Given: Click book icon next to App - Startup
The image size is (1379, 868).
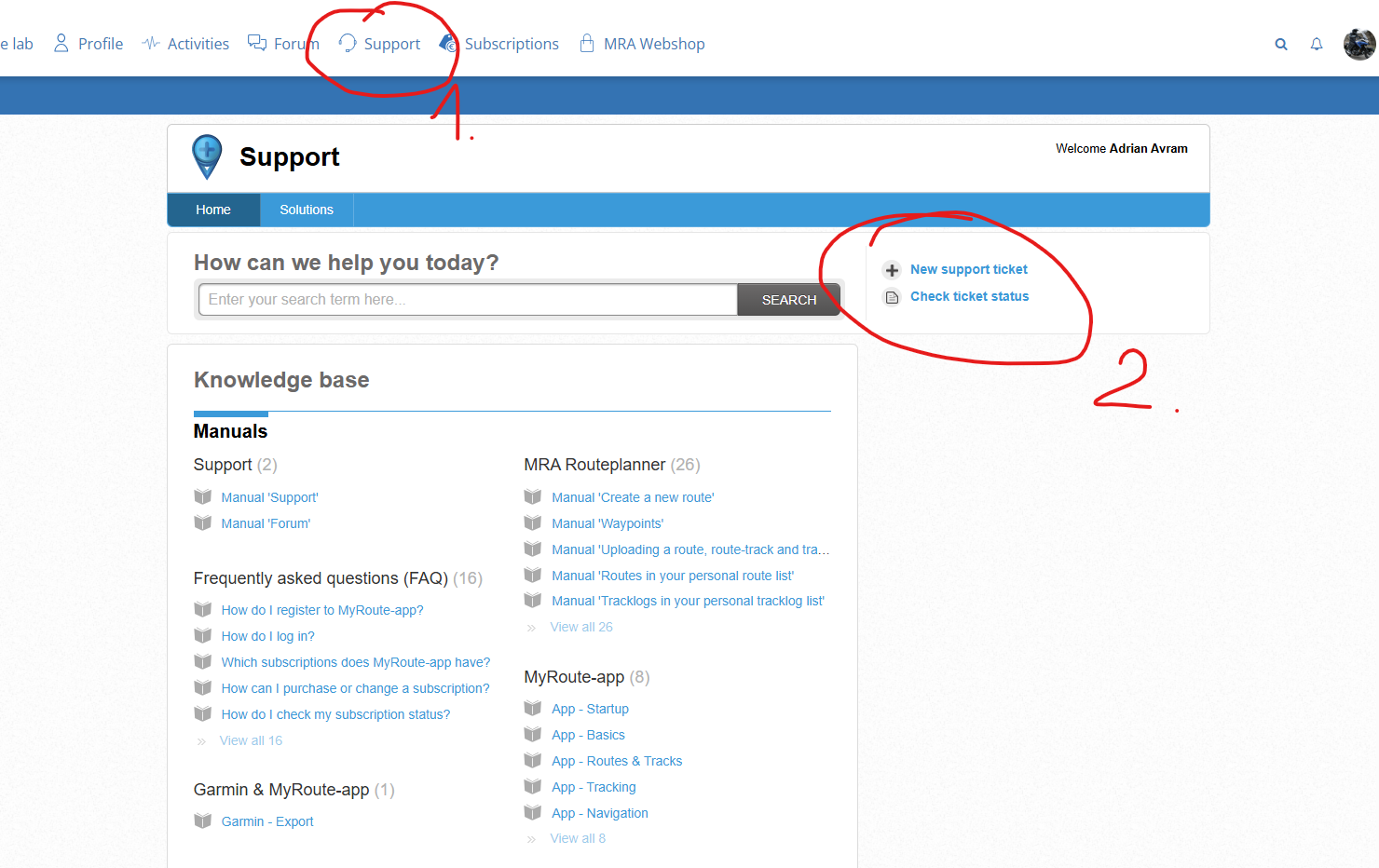Looking at the screenshot, I should pyautogui.click(x=533, y=708).
